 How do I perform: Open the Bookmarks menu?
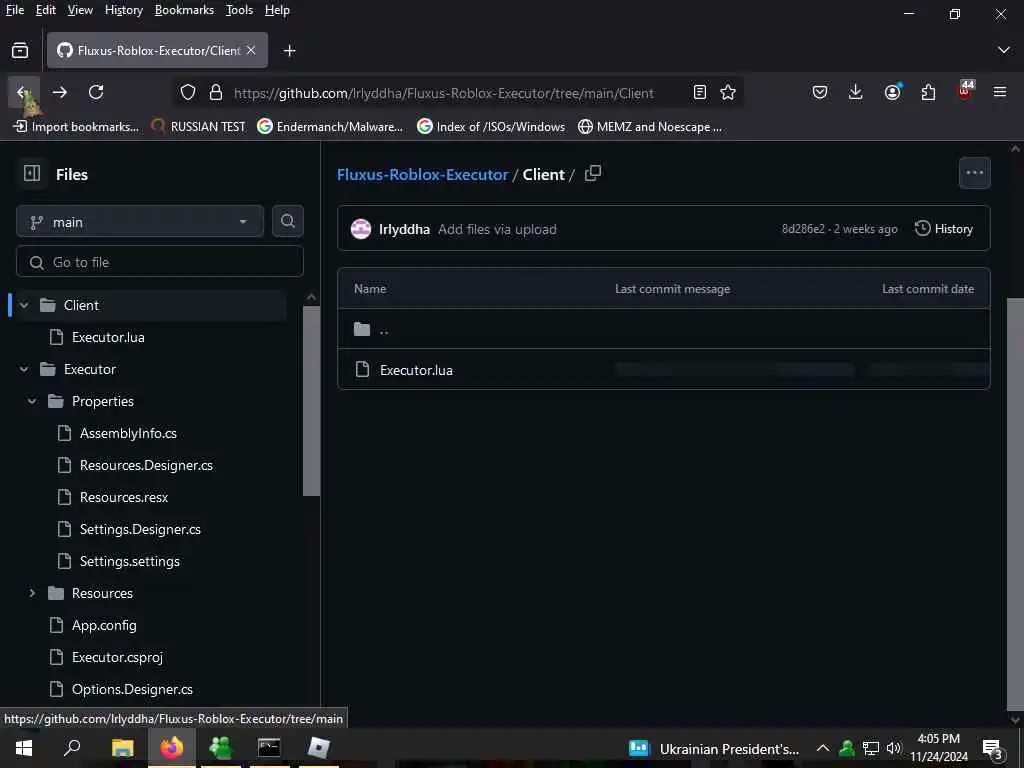184,10
